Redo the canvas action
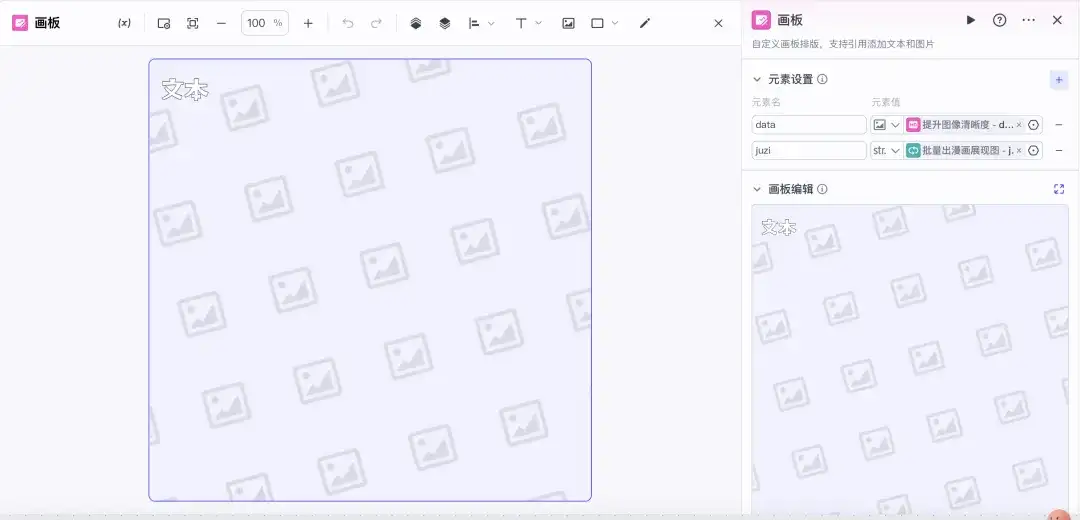The image size is (1080, 520). tap(376, 23)
